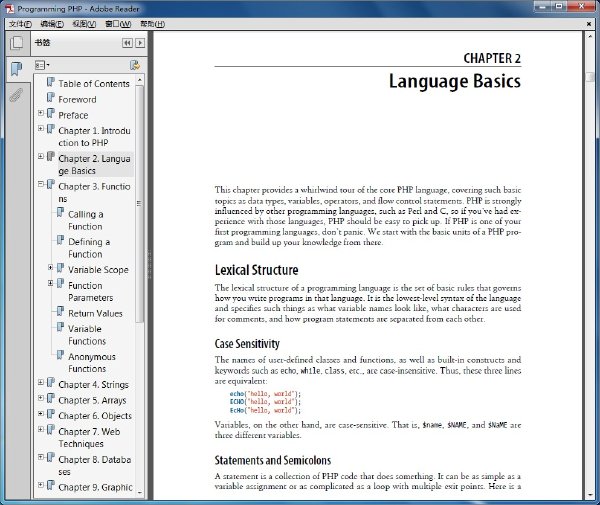This screenshot has width=600, height=505.
Task: Click the Statements and Semicolons heading
Action: point(272,460)
